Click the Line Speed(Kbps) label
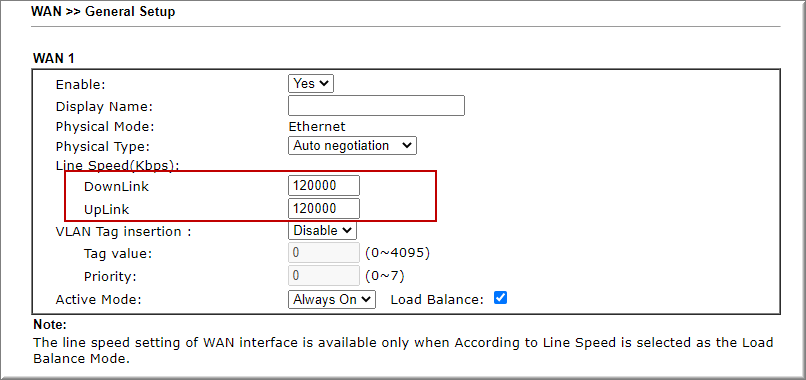Screen dimensions: 806x380 point(117,166)
